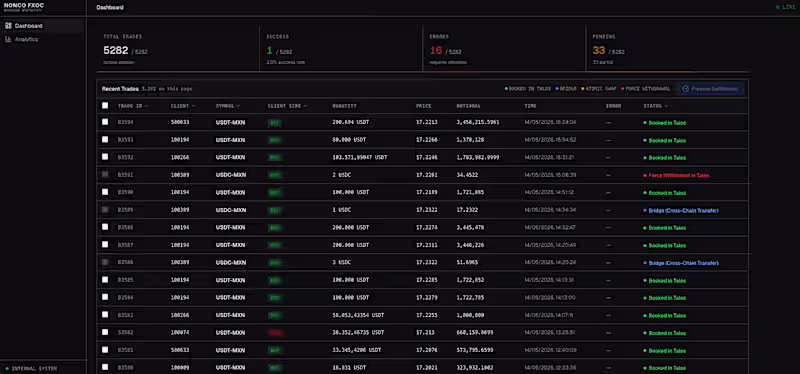Screen dimensions: 800x374
Task: Click the check-circle icon in Preview Settlement
Action: coord(686,89)
